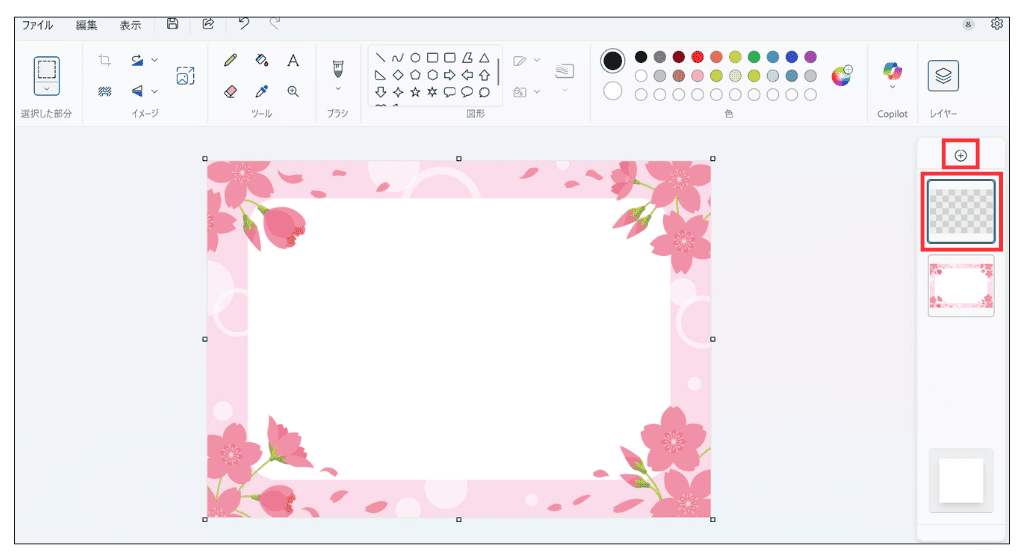Select the large black Color 1 circle
The image size is (1024, 558).
click(x=613, y=61)
